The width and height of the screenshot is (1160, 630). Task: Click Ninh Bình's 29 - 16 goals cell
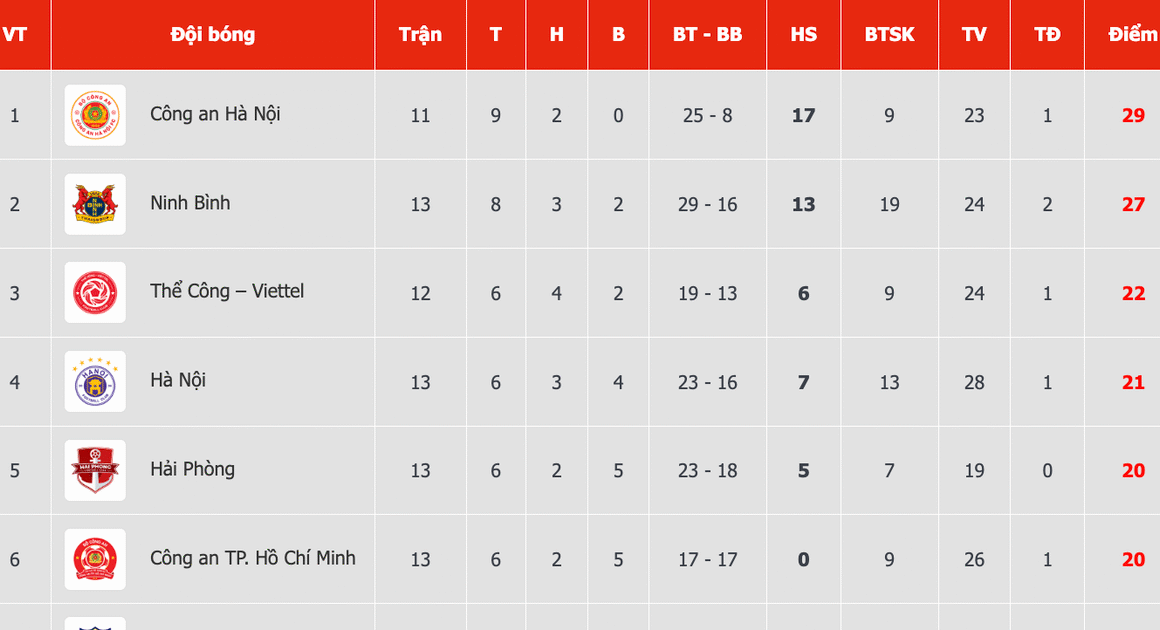(708, 204)
